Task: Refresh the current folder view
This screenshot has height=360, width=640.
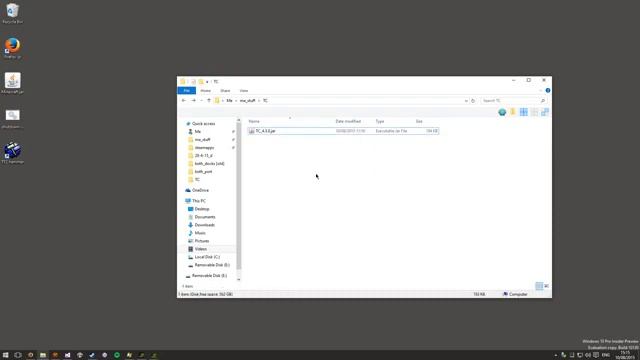Action: (x=473, y=100)
